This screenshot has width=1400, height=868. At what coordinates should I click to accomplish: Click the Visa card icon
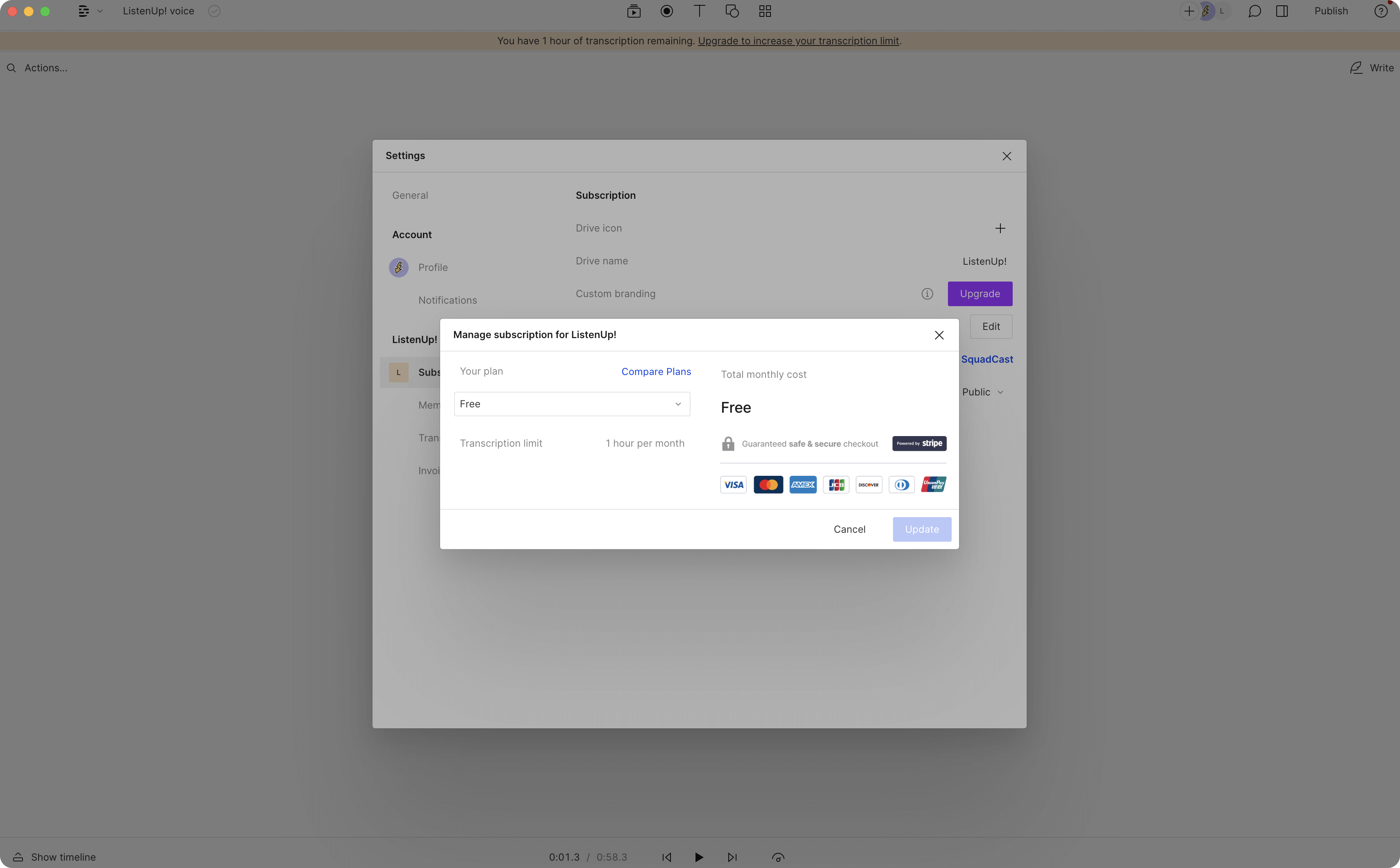pos(733,484)
